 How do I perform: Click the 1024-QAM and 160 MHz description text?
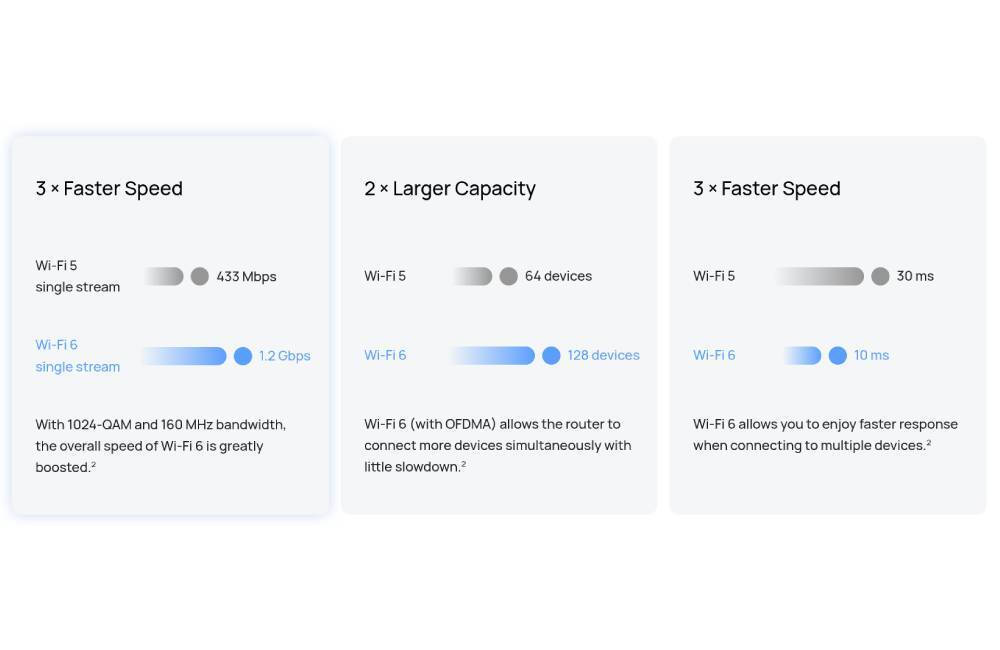pos(161,446)
